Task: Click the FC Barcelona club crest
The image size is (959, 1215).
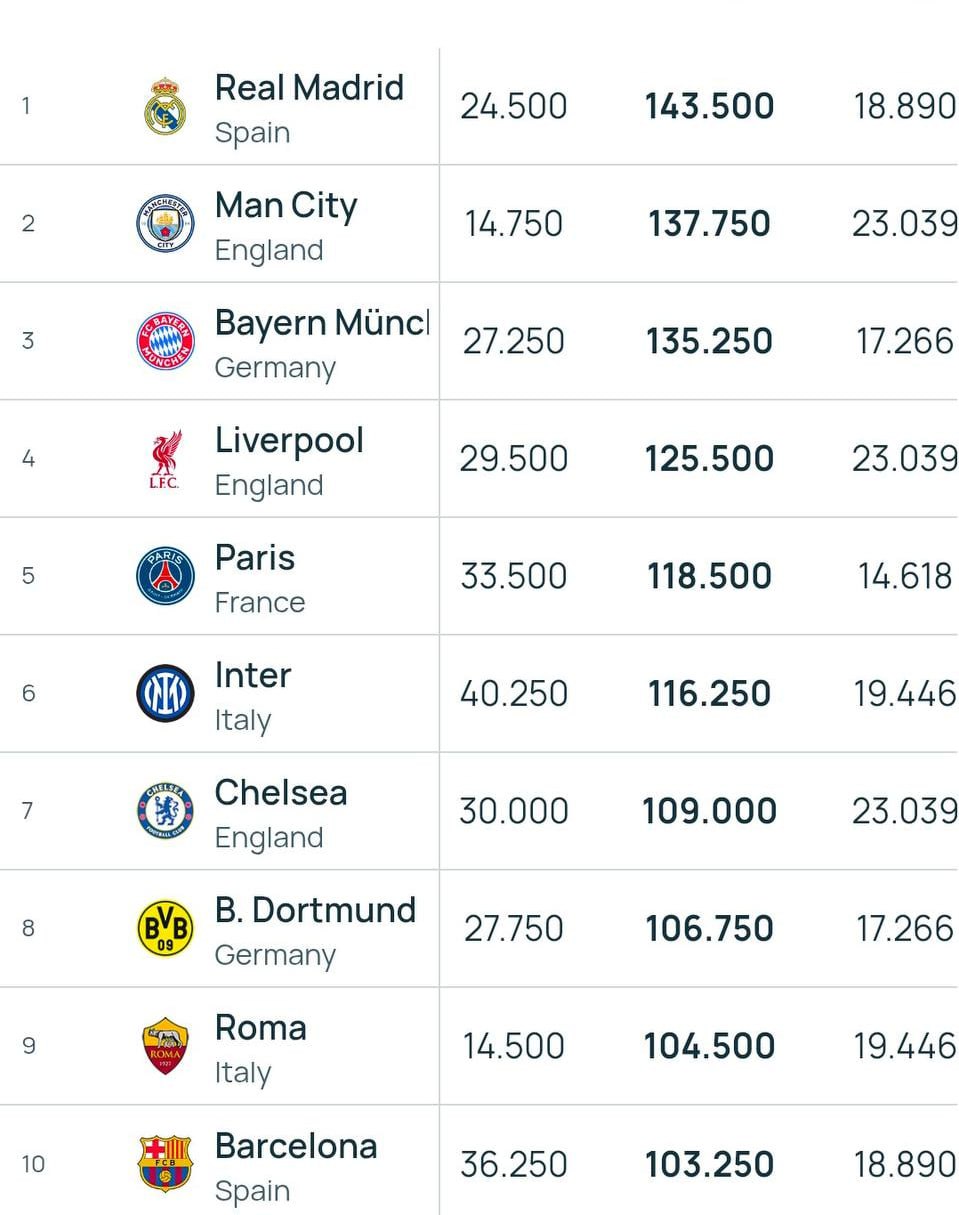Action: click(x=165, y=1163)
